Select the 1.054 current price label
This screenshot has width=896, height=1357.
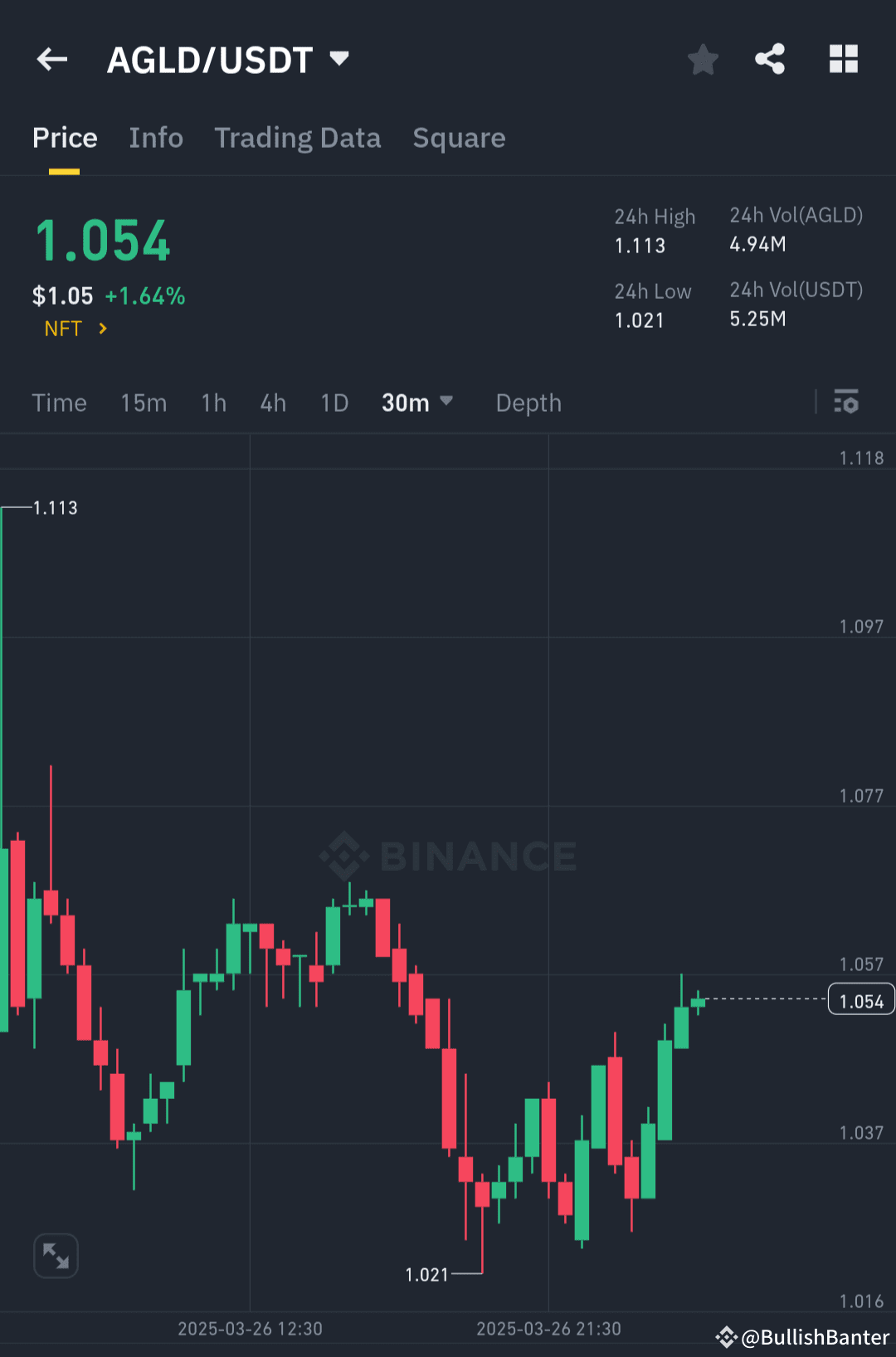click(x=861, y=999)
